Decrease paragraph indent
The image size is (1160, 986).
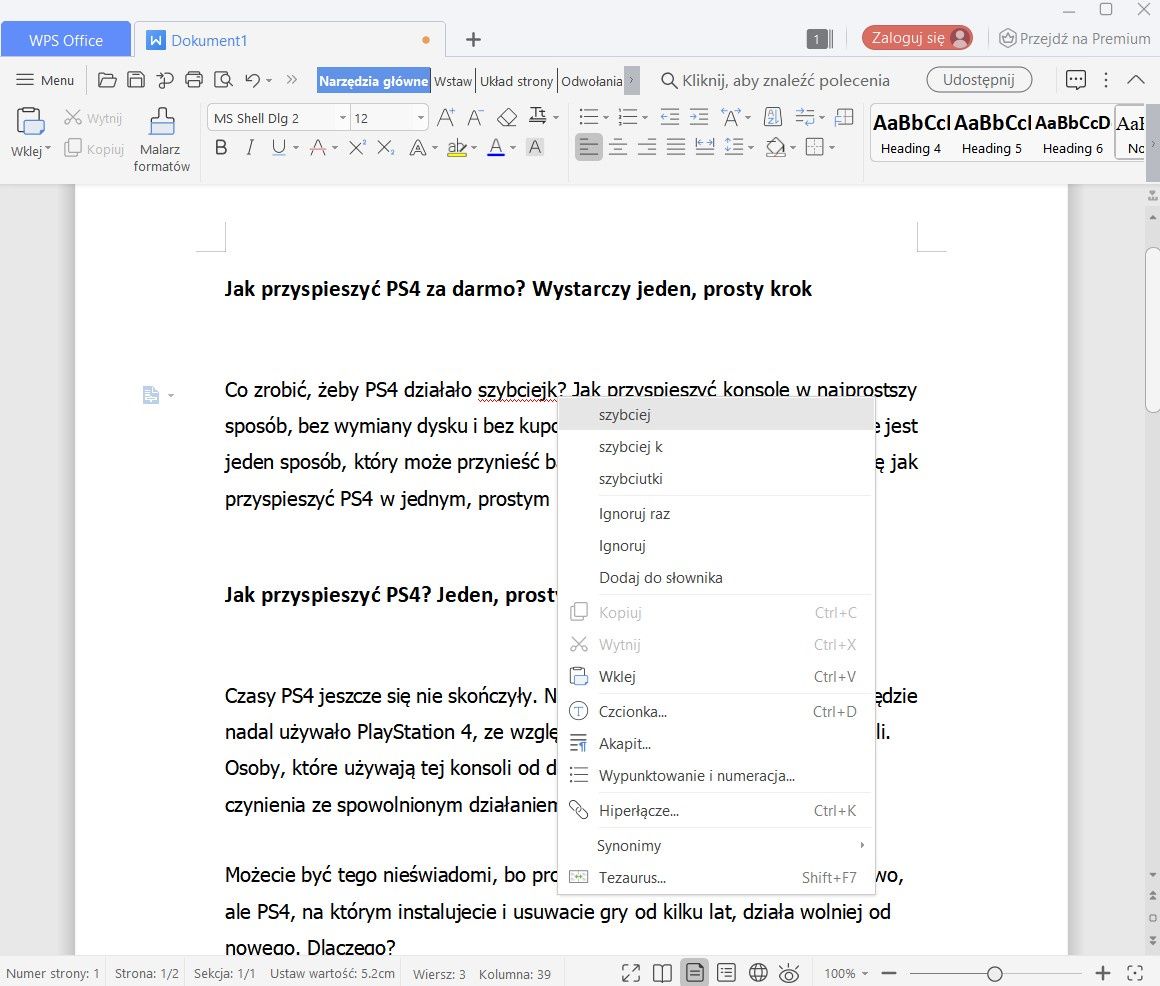pyautogui.click(x=670, y=117)
